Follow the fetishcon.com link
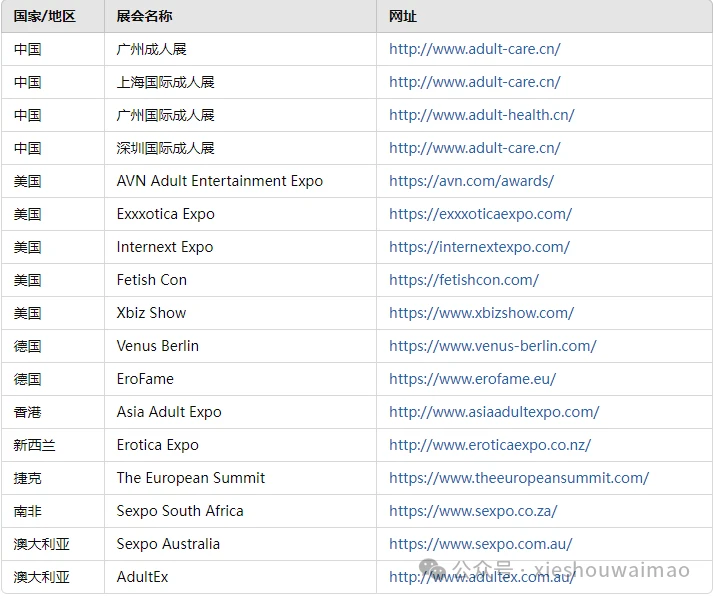Viewport: 713px width, 599px height. tap(464, 280)
